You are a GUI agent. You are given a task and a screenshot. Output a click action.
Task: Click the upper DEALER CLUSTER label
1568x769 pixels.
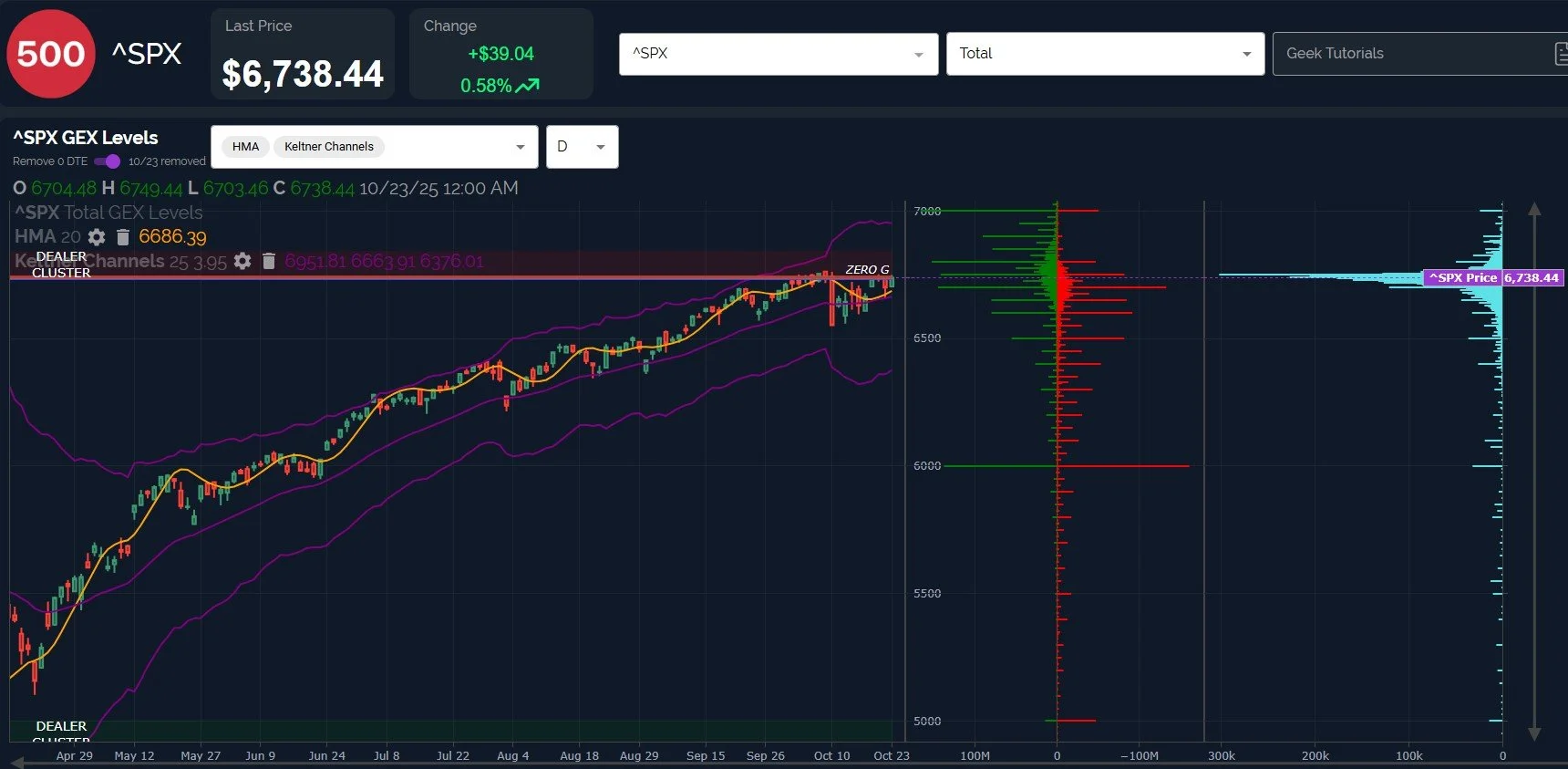pos(61,265)
